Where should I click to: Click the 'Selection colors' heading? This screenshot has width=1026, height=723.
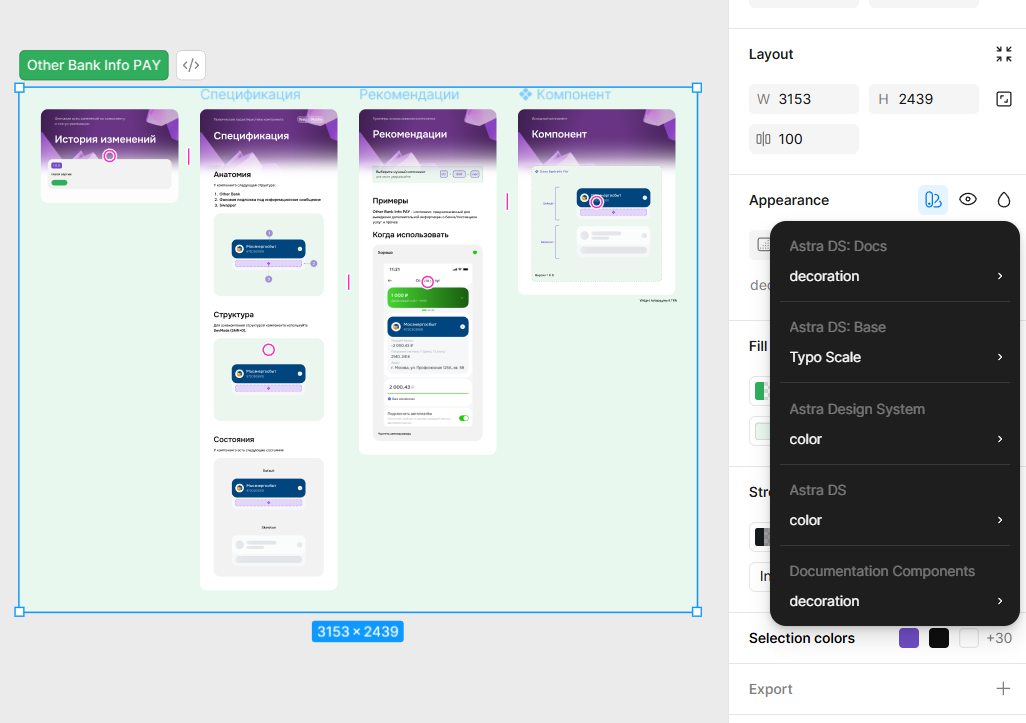(802, 638)
